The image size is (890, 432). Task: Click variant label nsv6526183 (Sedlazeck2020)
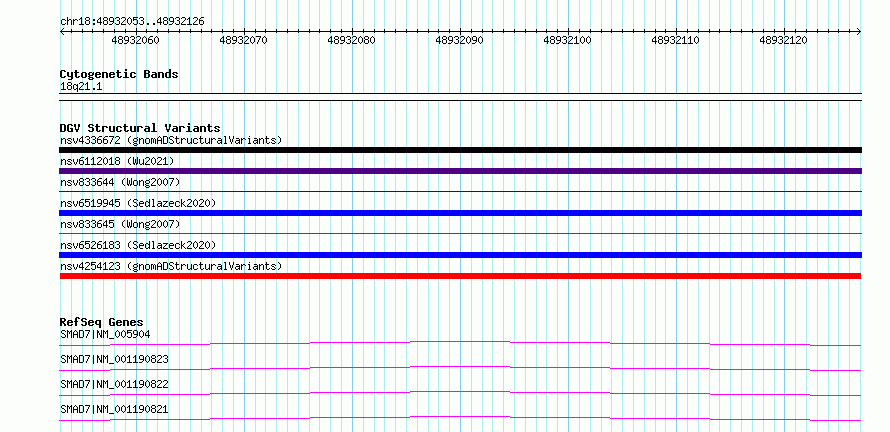tap(138, 245)
